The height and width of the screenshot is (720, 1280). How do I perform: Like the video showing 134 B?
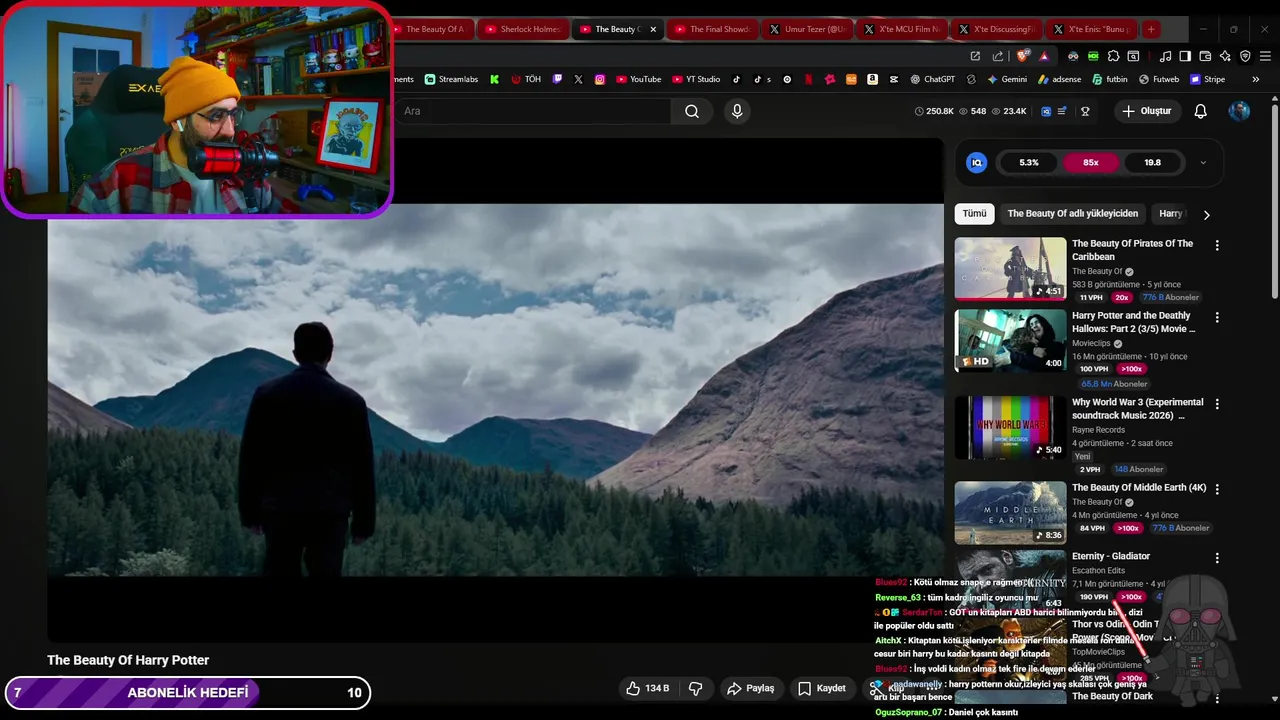click(x=647, y=688)
